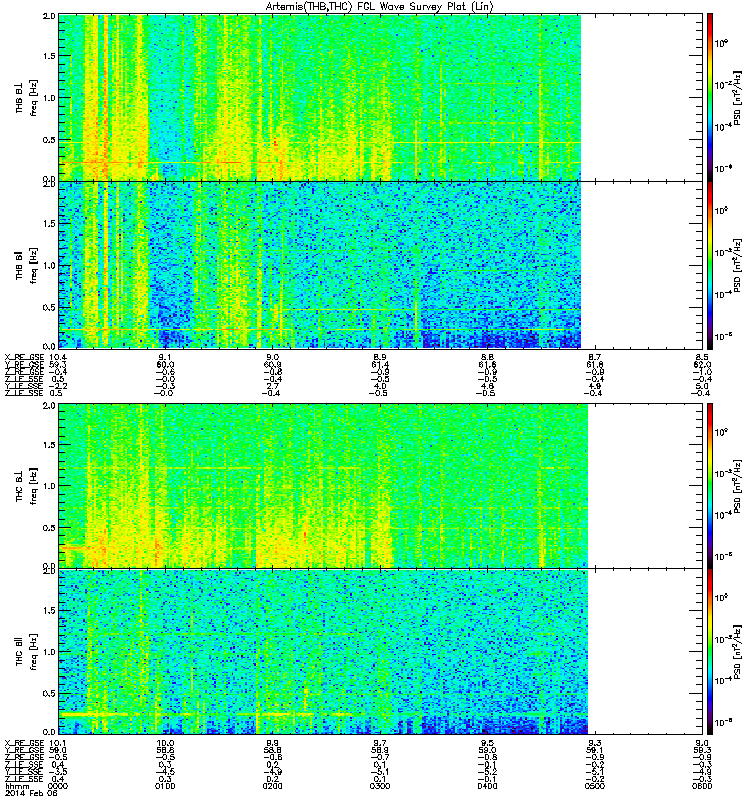Viewport: 750px width, 800px height.
Task: Click the THB X_RE_GSE value '9.1'
Action: (165, 357)
